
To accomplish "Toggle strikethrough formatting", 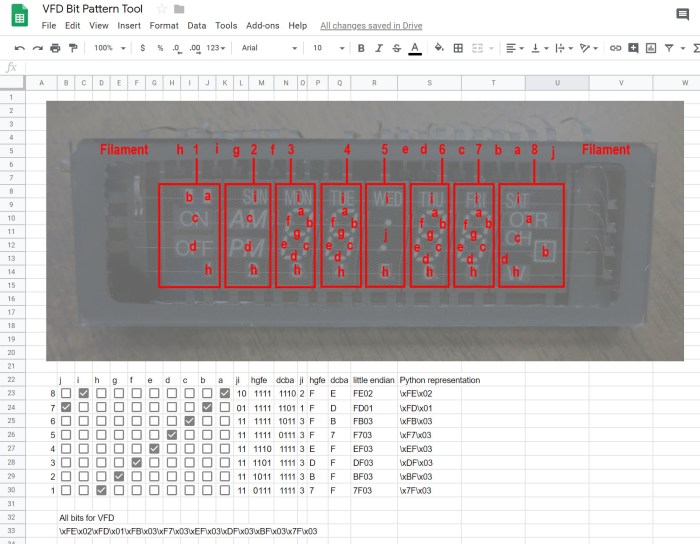I will pos(396,48).
